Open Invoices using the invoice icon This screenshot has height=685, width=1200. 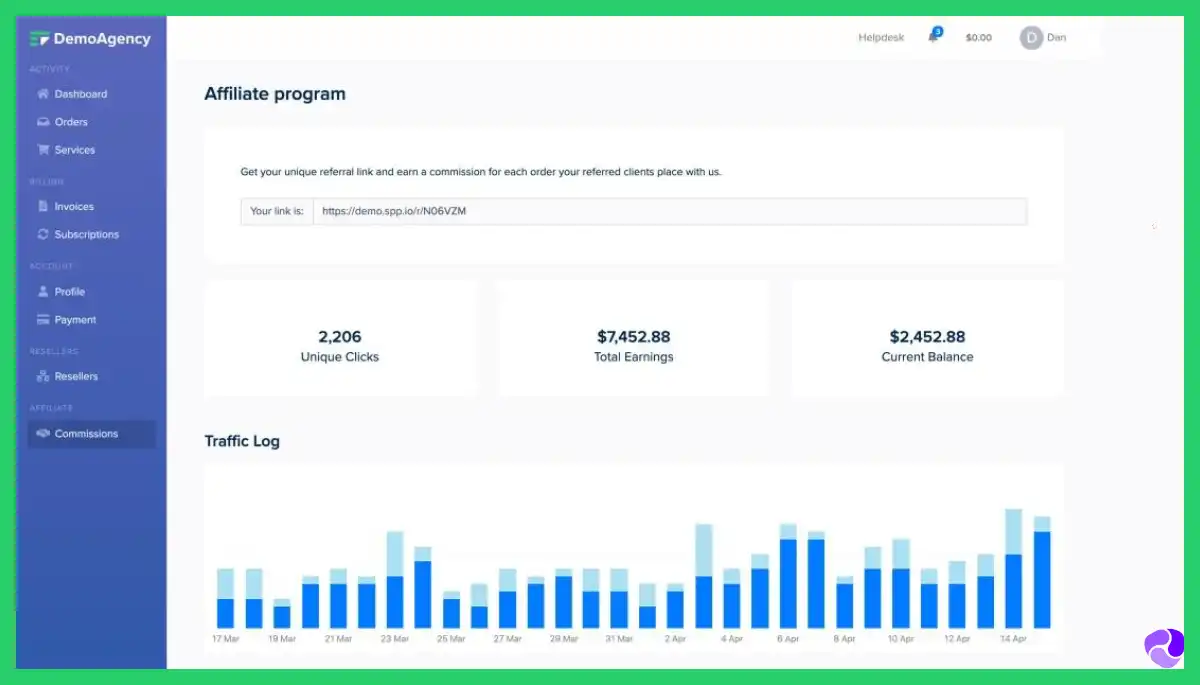point(42,206)
